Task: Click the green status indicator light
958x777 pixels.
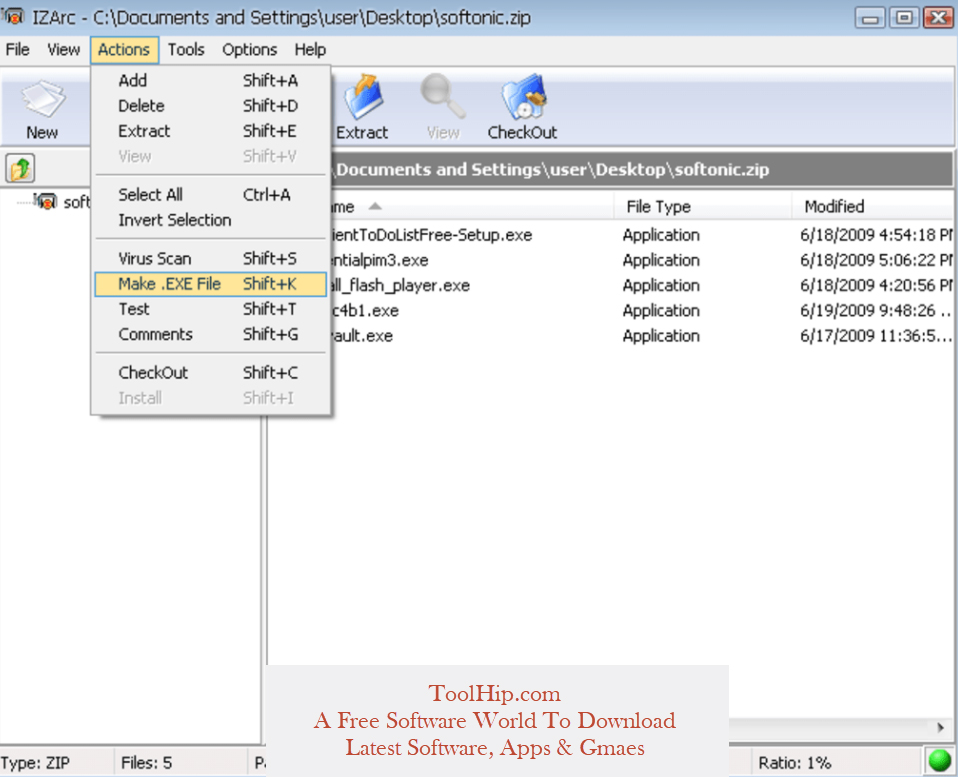Action: tap(939, 761)
